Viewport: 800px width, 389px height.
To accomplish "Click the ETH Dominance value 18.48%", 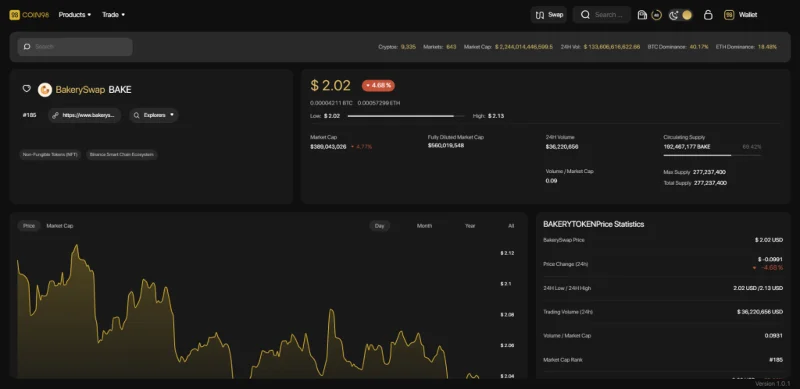I will point(767,47).
